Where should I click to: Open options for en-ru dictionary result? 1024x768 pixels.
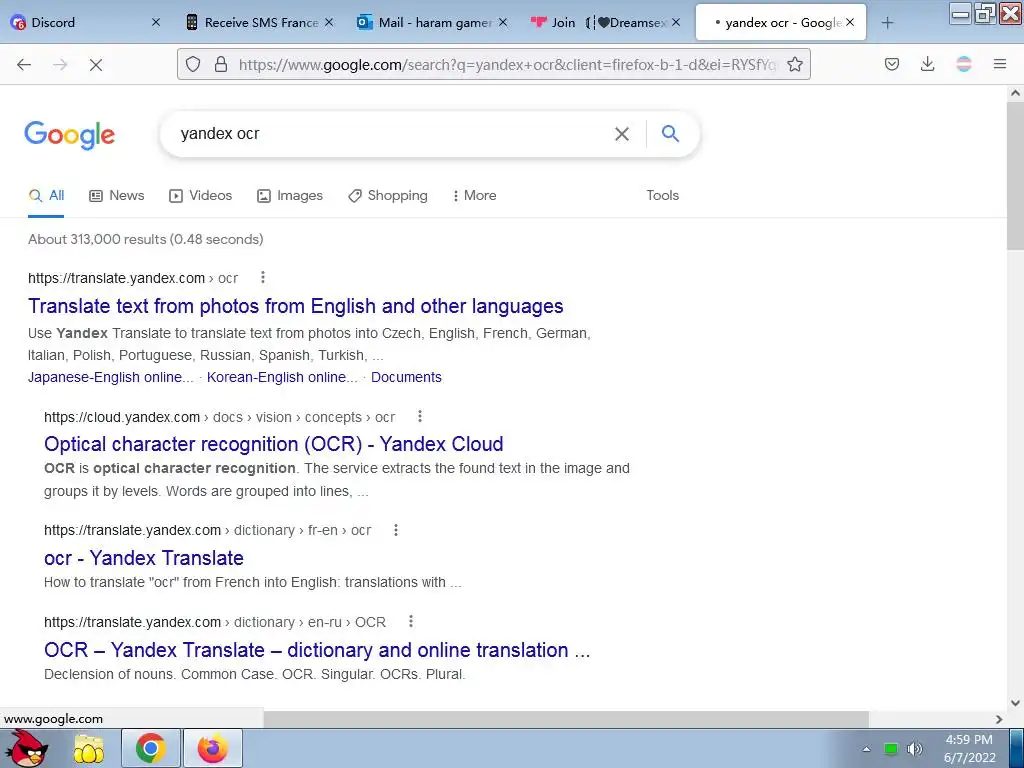(411, 621)
